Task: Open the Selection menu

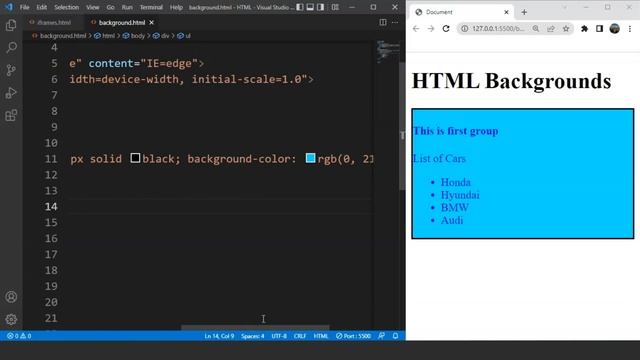Action: (67, 7)
